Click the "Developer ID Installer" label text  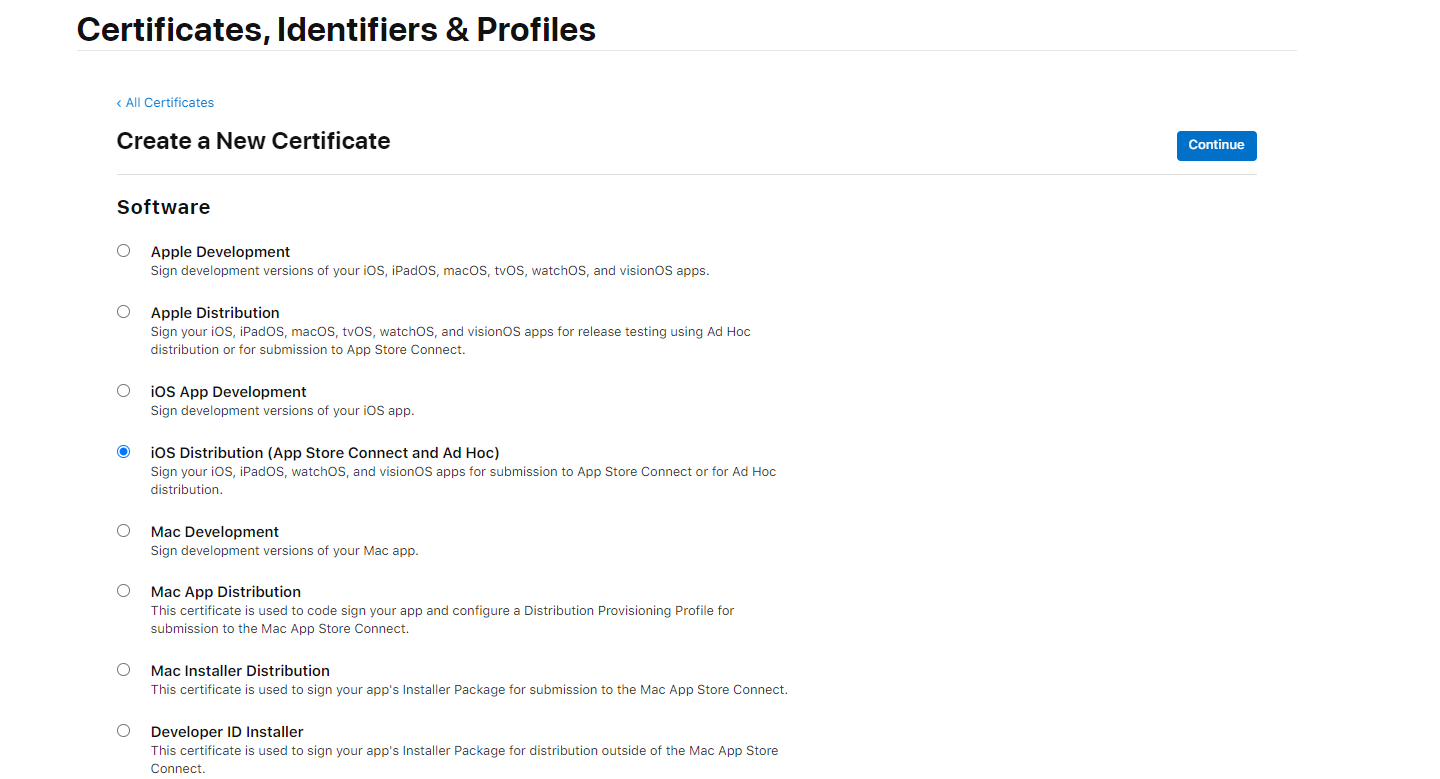pos(227,732)
